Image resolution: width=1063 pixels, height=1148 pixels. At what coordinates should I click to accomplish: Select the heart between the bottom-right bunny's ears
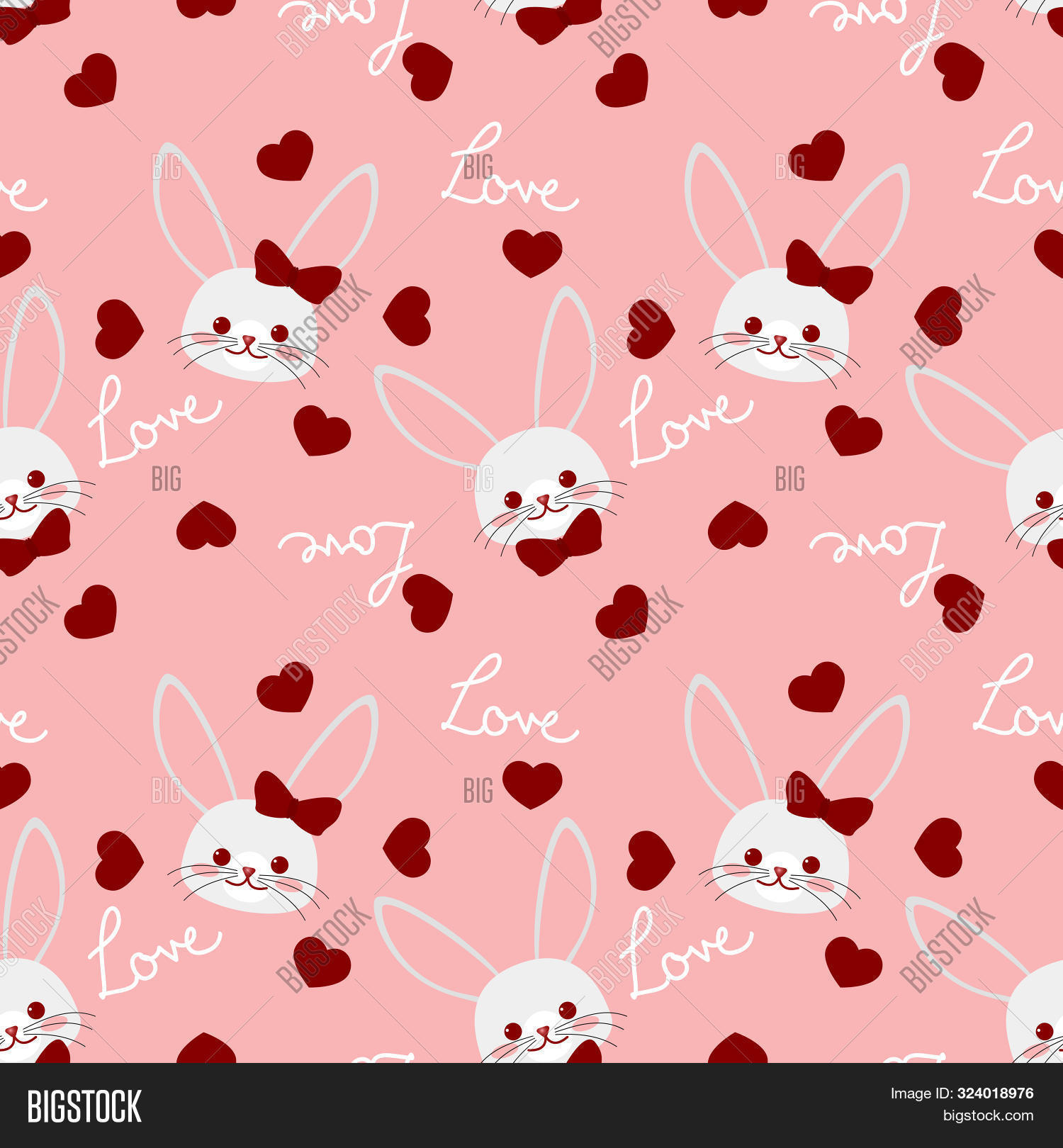pyautogui.click(x=816, y=687)
